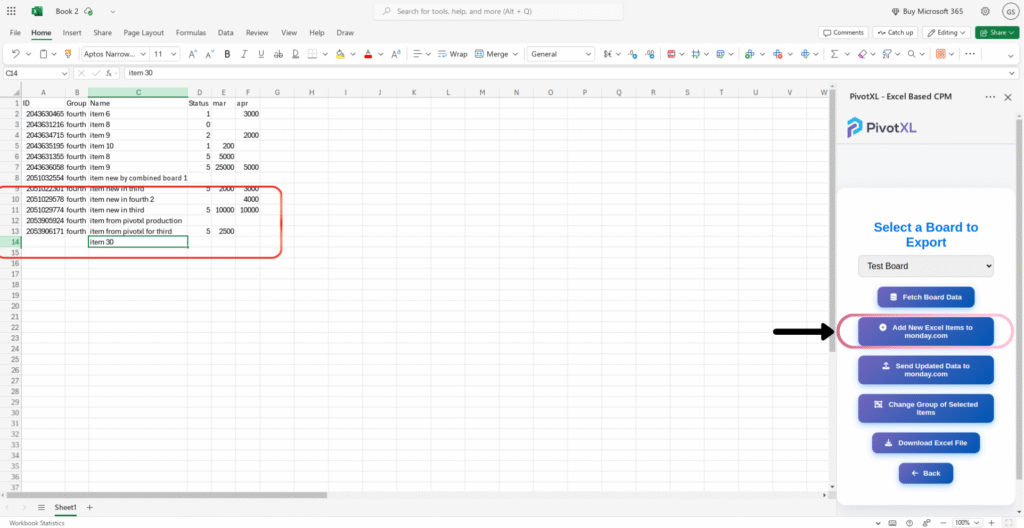This screenshot has width=1024, height=528.
Task: Click Send Updated Data to monday.com
Action: (925, 370)
